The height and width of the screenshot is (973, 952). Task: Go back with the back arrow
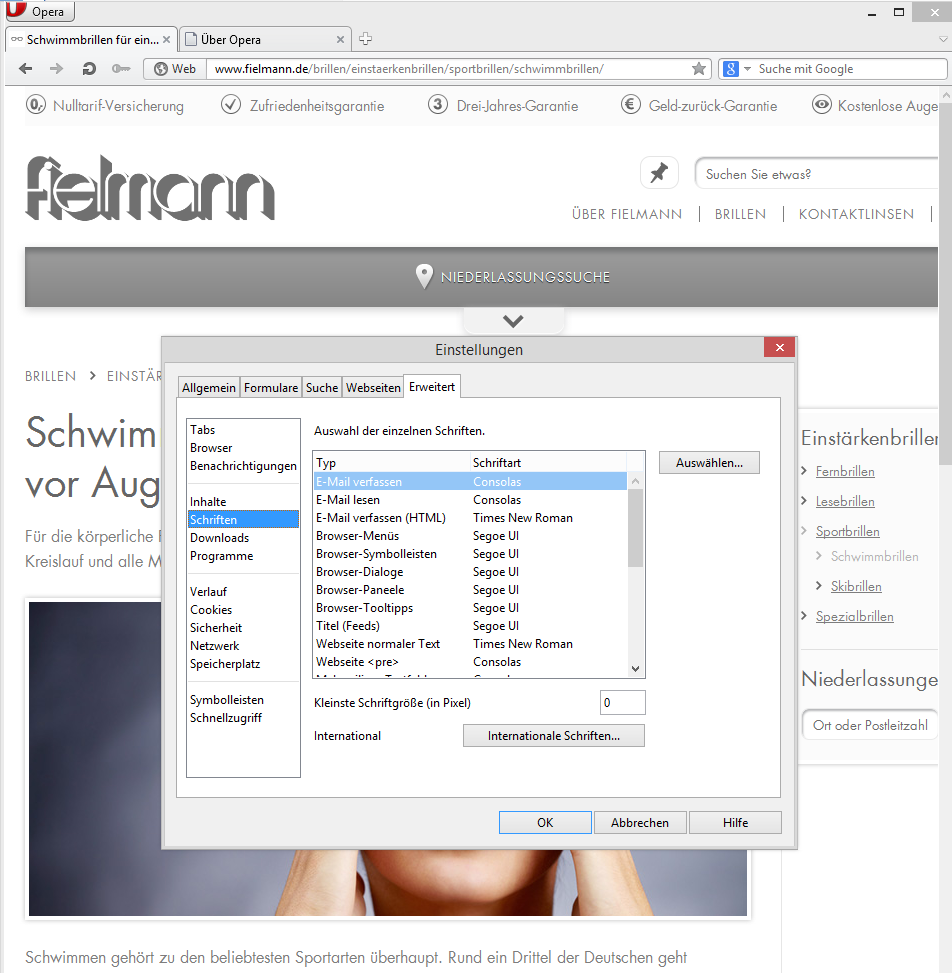[25, 69]
